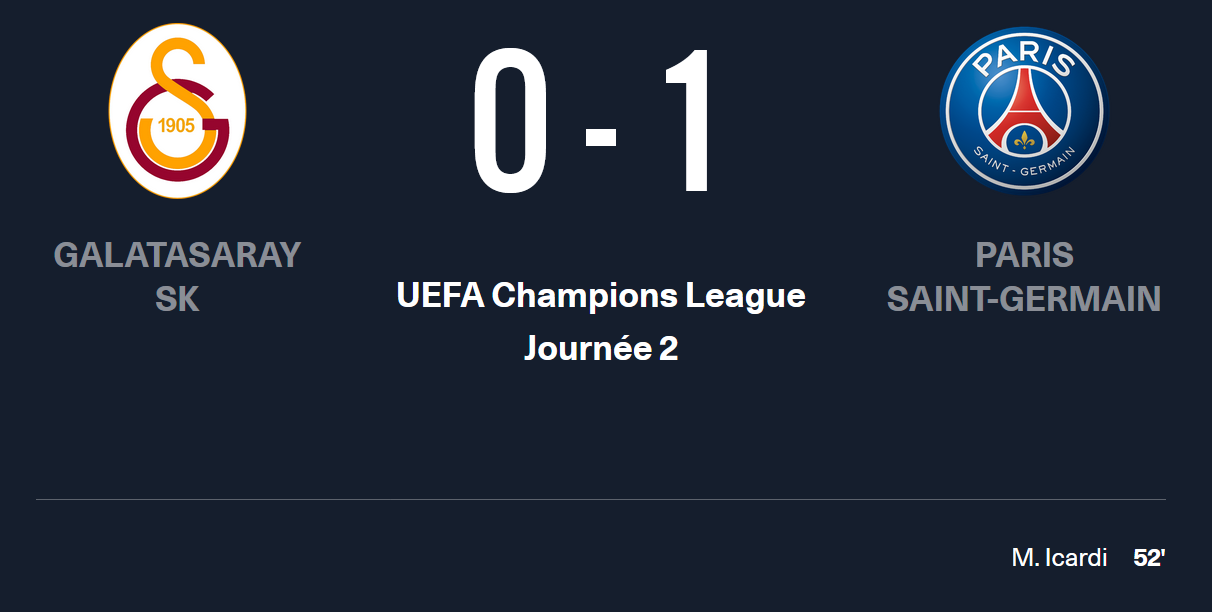This screenshot has width=1212, height=612.
Task: Click the SAINT-GERMAIN lettering inside the PSG crest
Action: (x=1024, y=166)
